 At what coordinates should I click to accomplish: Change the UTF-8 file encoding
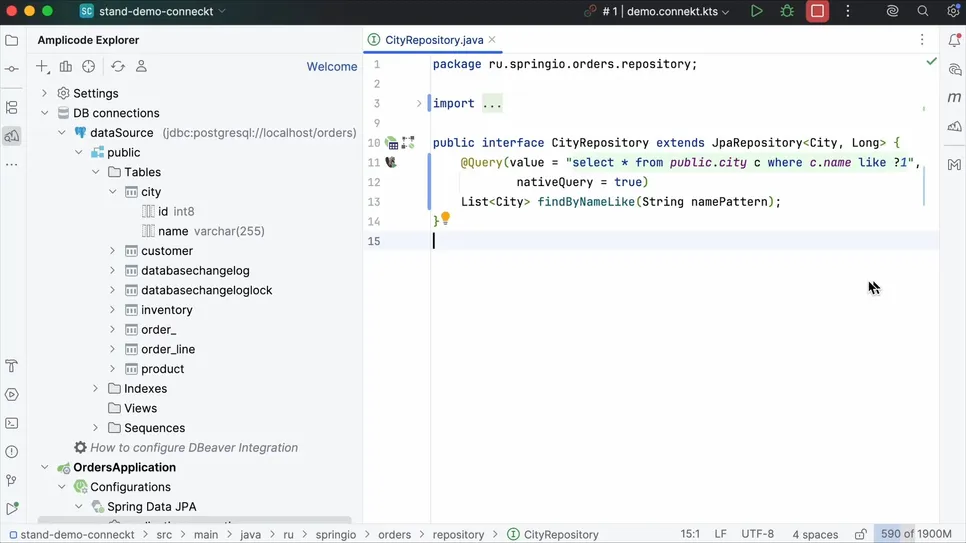click(757, 534)
